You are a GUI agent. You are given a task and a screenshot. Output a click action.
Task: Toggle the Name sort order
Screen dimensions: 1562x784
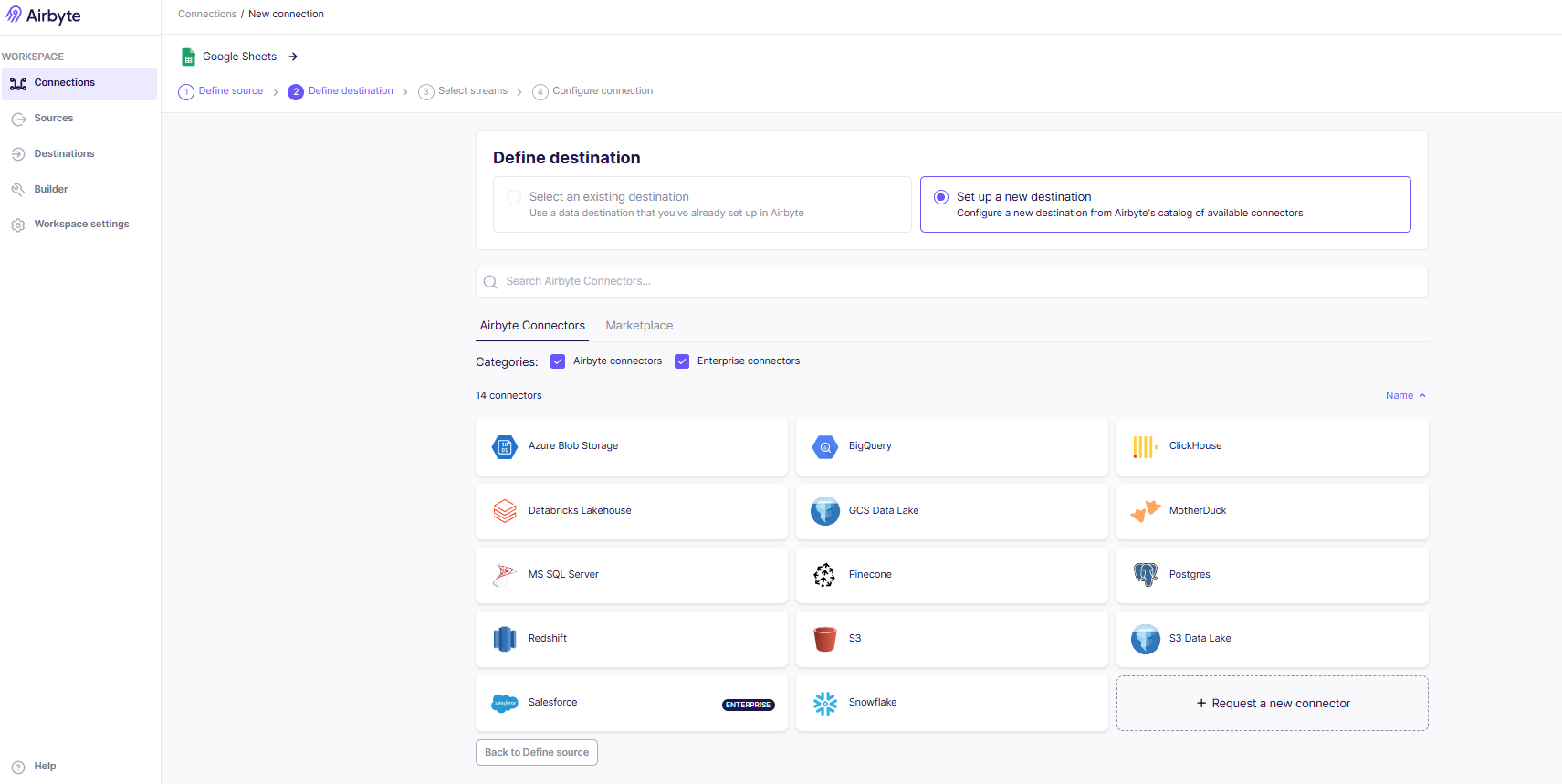click(1406, 396)
